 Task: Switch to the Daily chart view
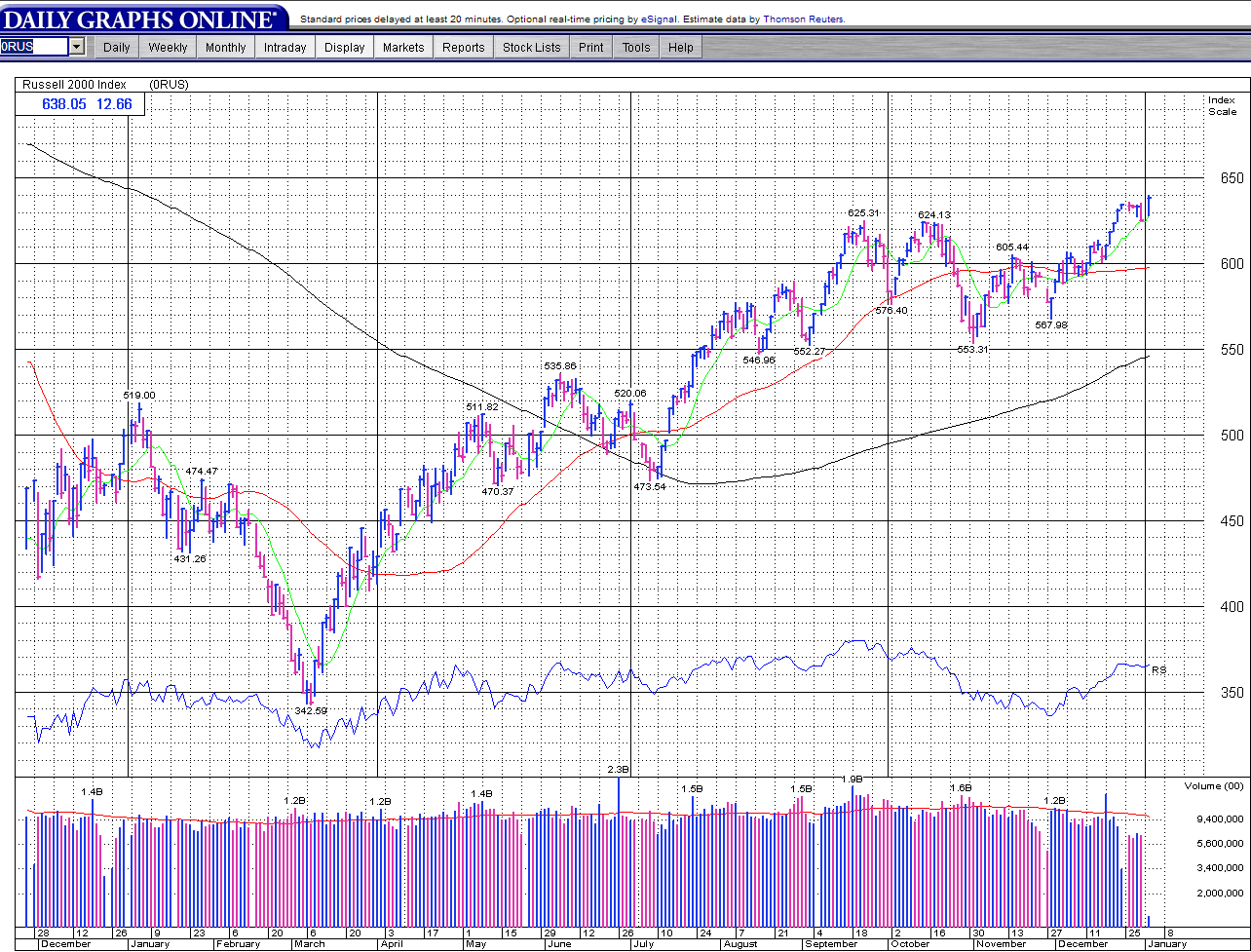[116, 47]
